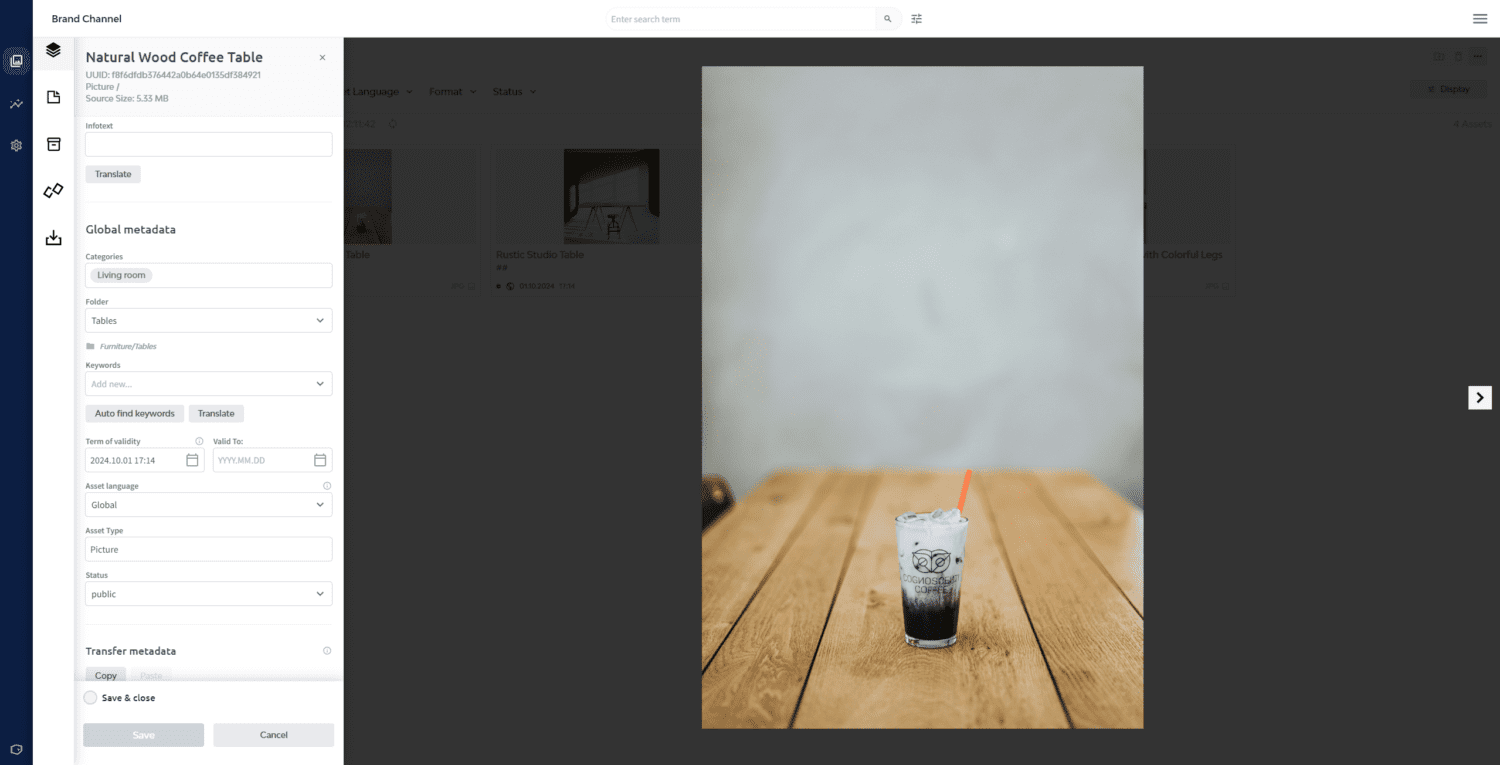
Task: Expand the Asset language dropdown
Action: (x=209, y=505)
